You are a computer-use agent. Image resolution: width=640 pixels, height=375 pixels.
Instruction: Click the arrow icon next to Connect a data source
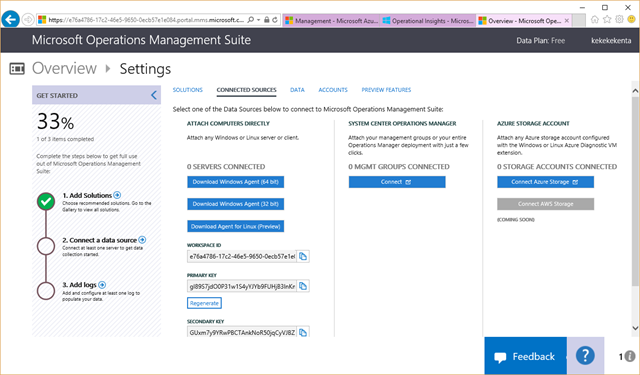pos(142,240)
